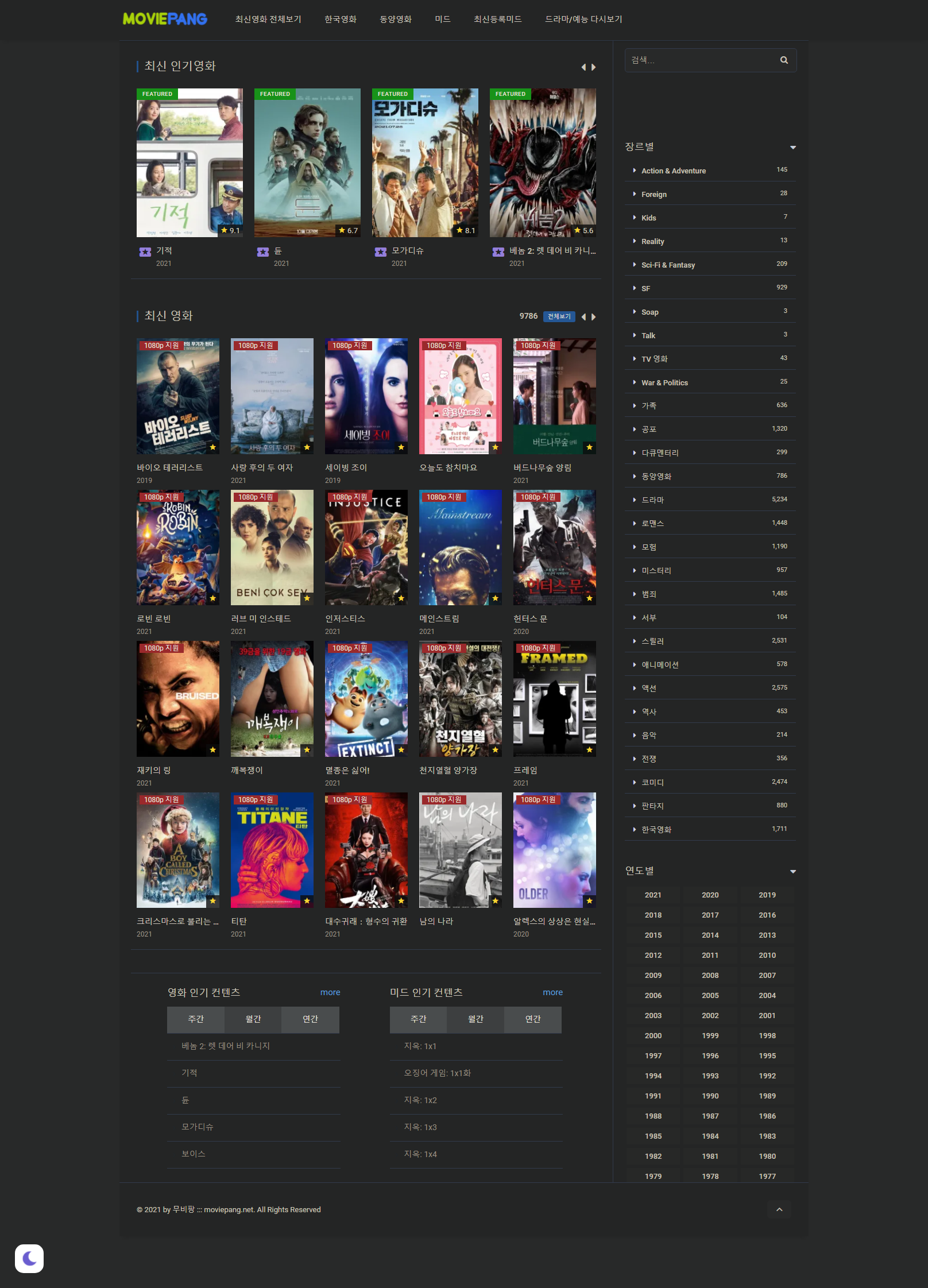The image size is (928, 1288).
Task: Collapse the 연도별 year section
Action: tap(793, 872)
